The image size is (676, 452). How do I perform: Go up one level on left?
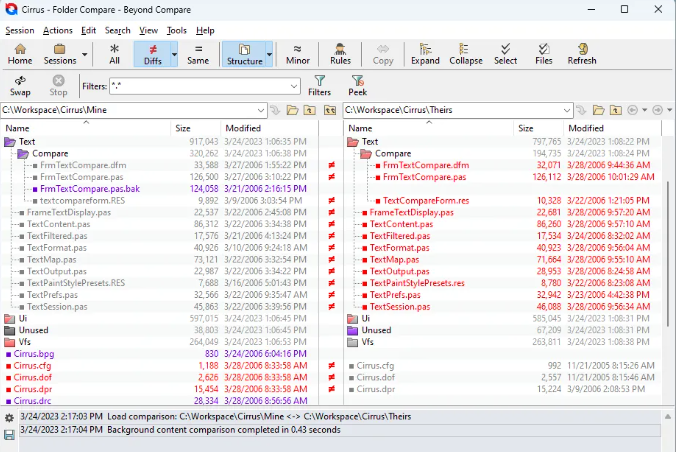310,110
